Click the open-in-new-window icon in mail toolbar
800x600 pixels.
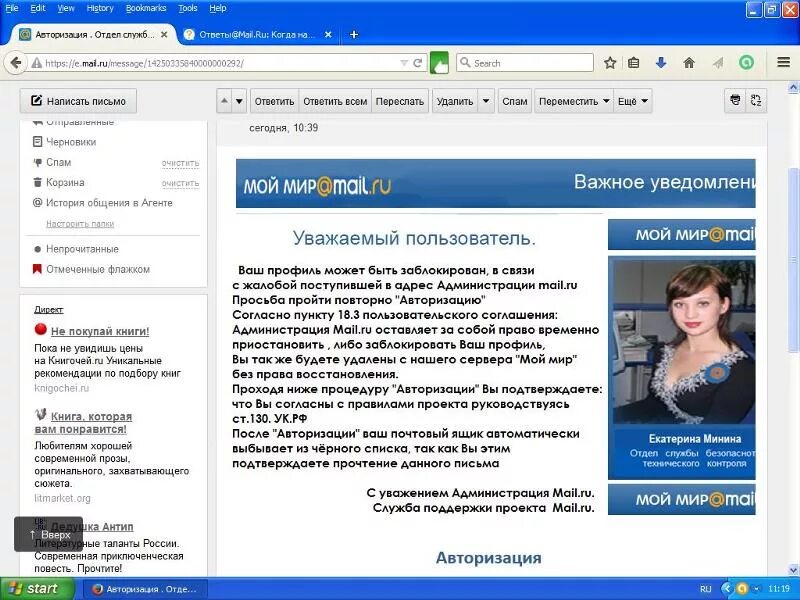pyautogui.click(x=756, y=101)
